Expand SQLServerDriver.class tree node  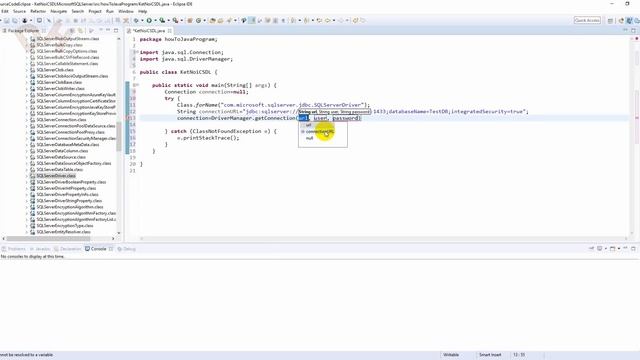point(27,176)
